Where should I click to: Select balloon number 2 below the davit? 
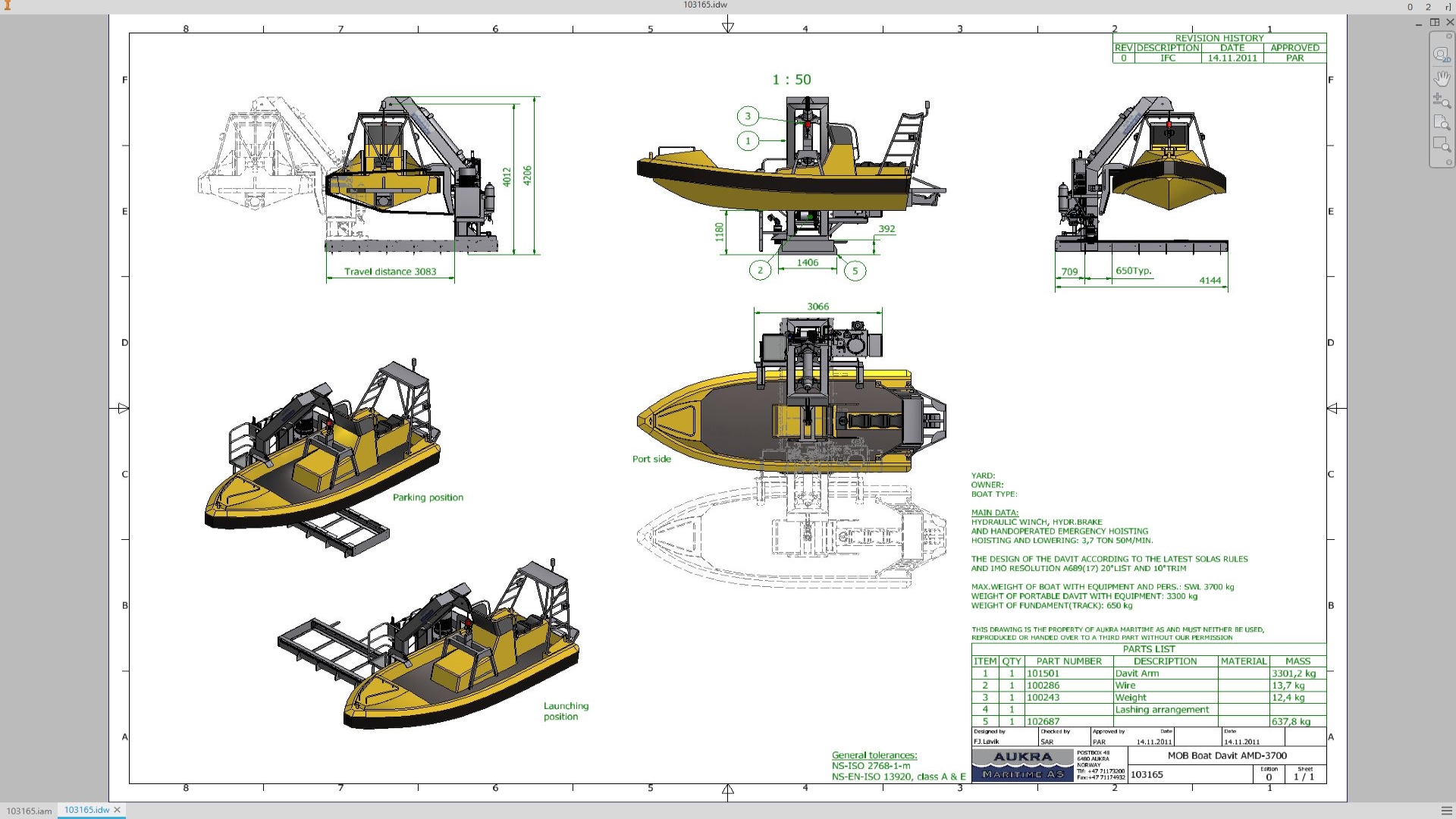(x=760, y=270)
